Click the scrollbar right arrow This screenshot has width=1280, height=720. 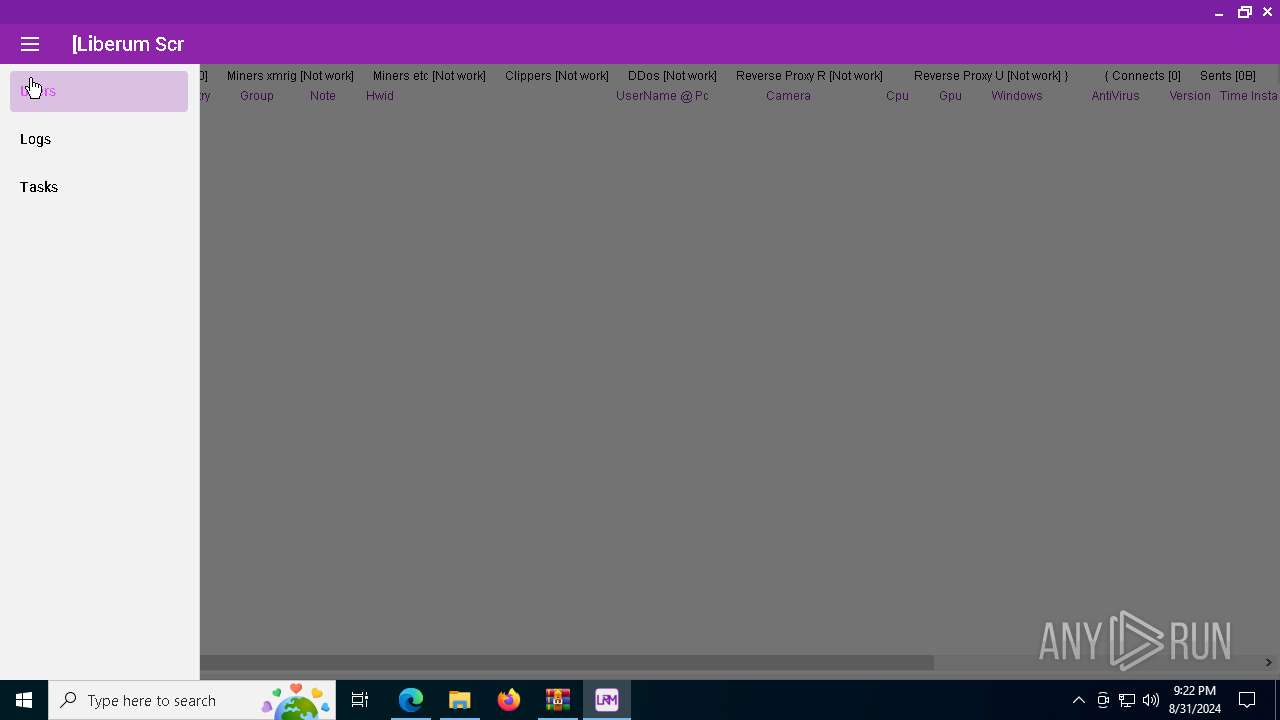click(x=1268, y=662)
